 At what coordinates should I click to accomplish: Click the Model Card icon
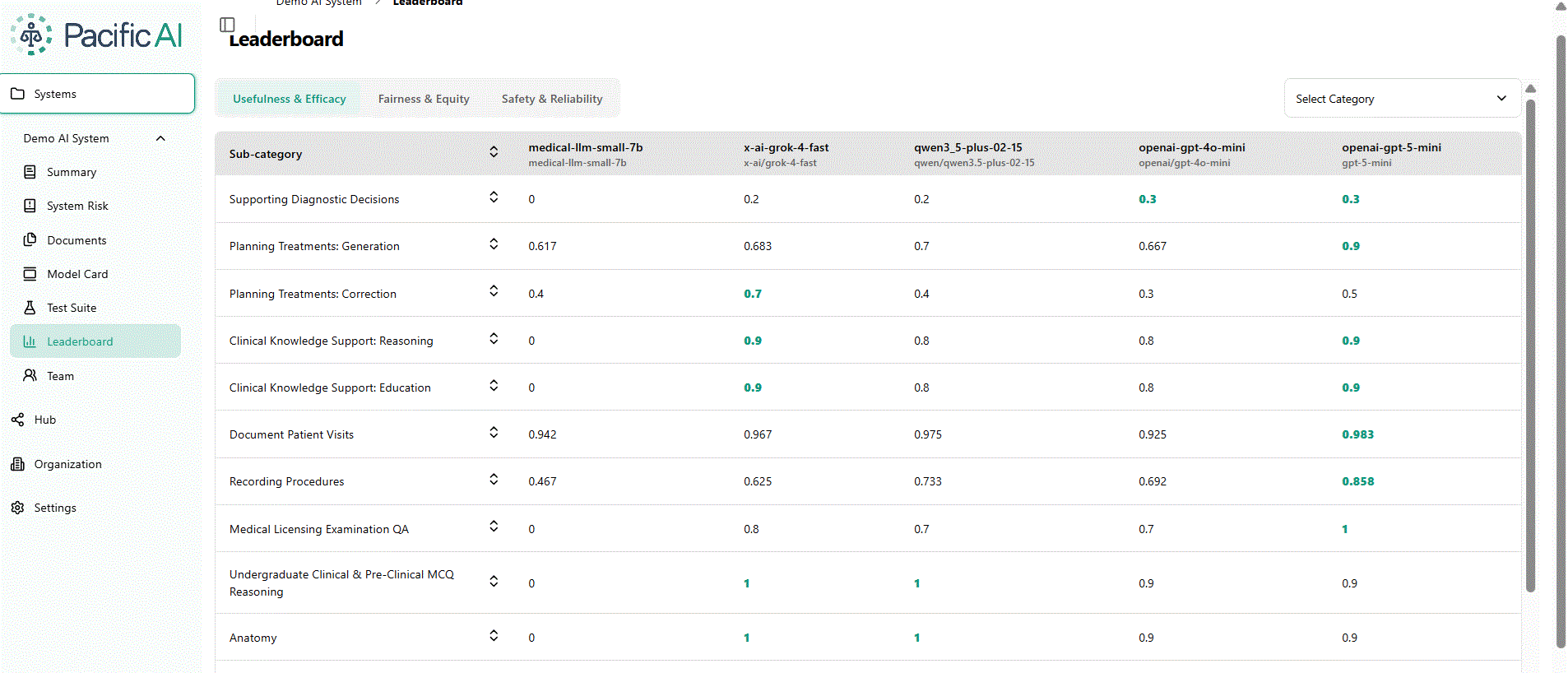coord(30,274)
